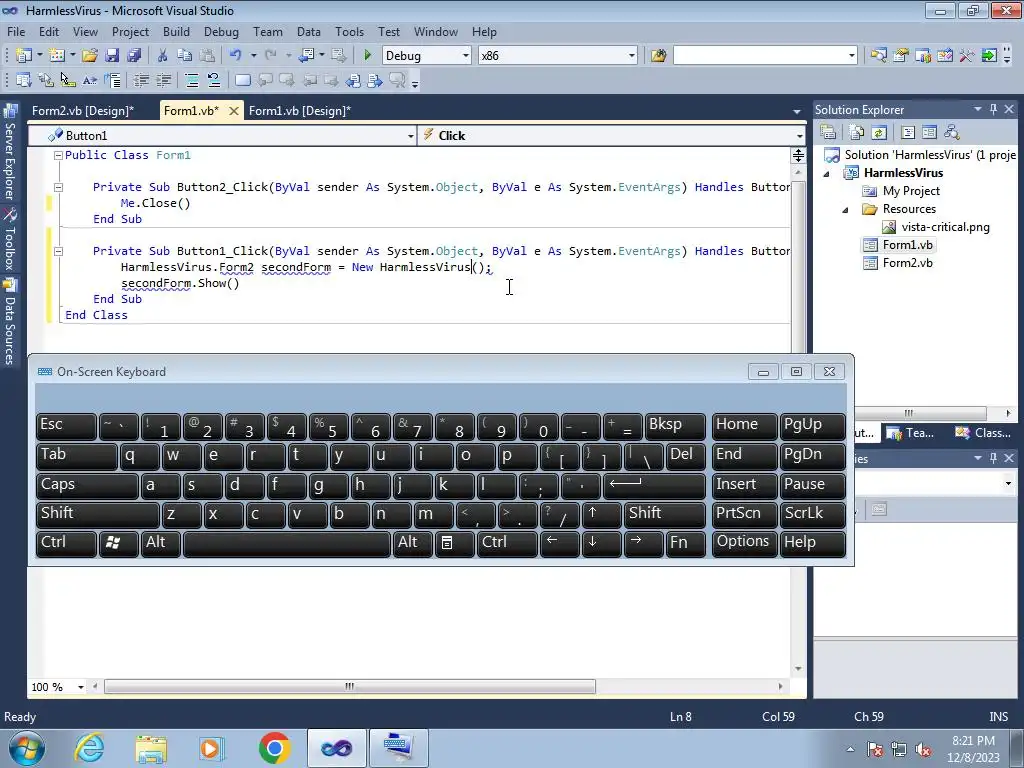Save Form1.vb with the floppy disk icon
Screen dimensions: 1024x768
tap(112, 56)
